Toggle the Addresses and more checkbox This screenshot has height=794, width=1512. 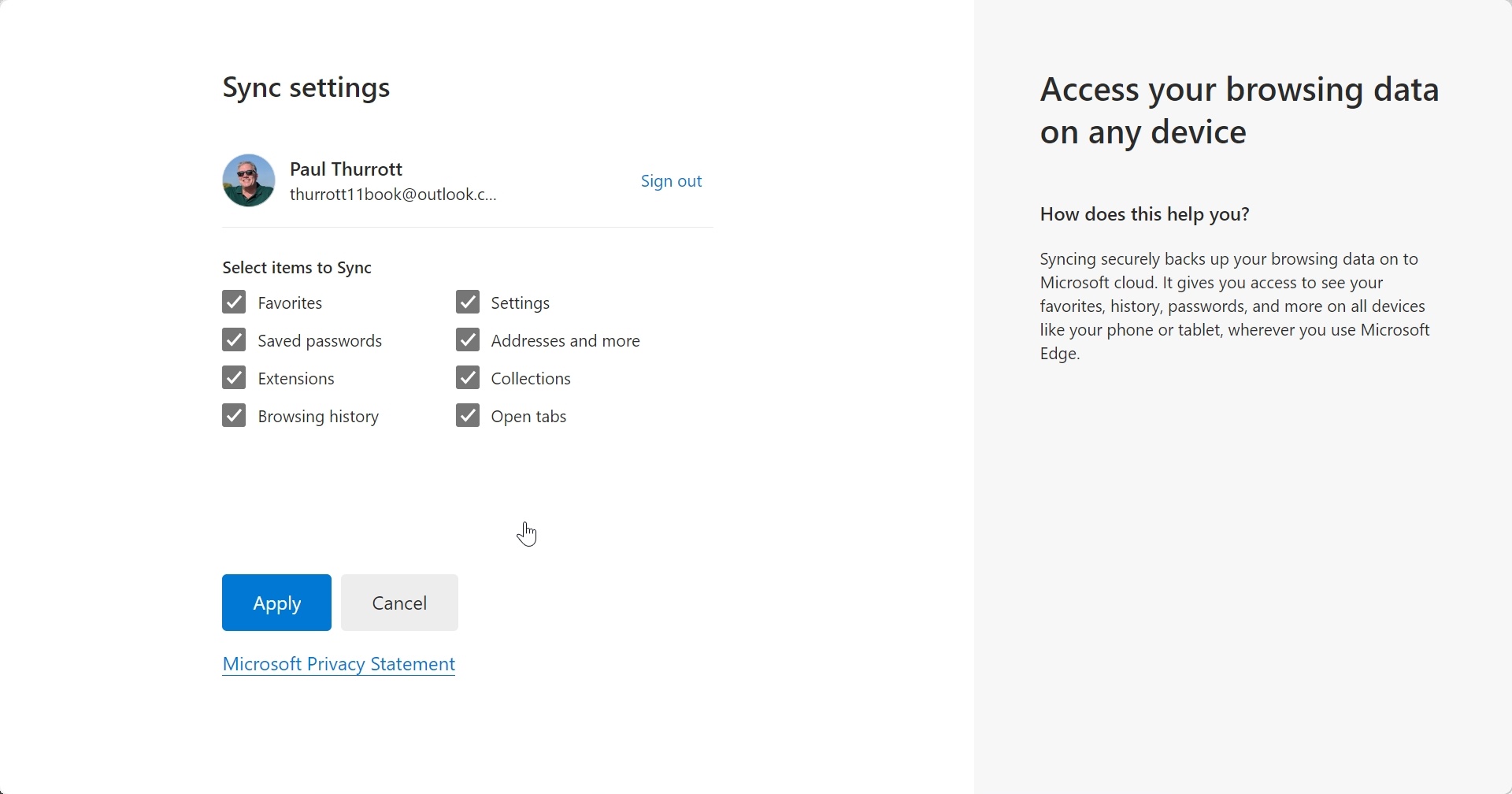pyautogui.click(x=468, y=340)
